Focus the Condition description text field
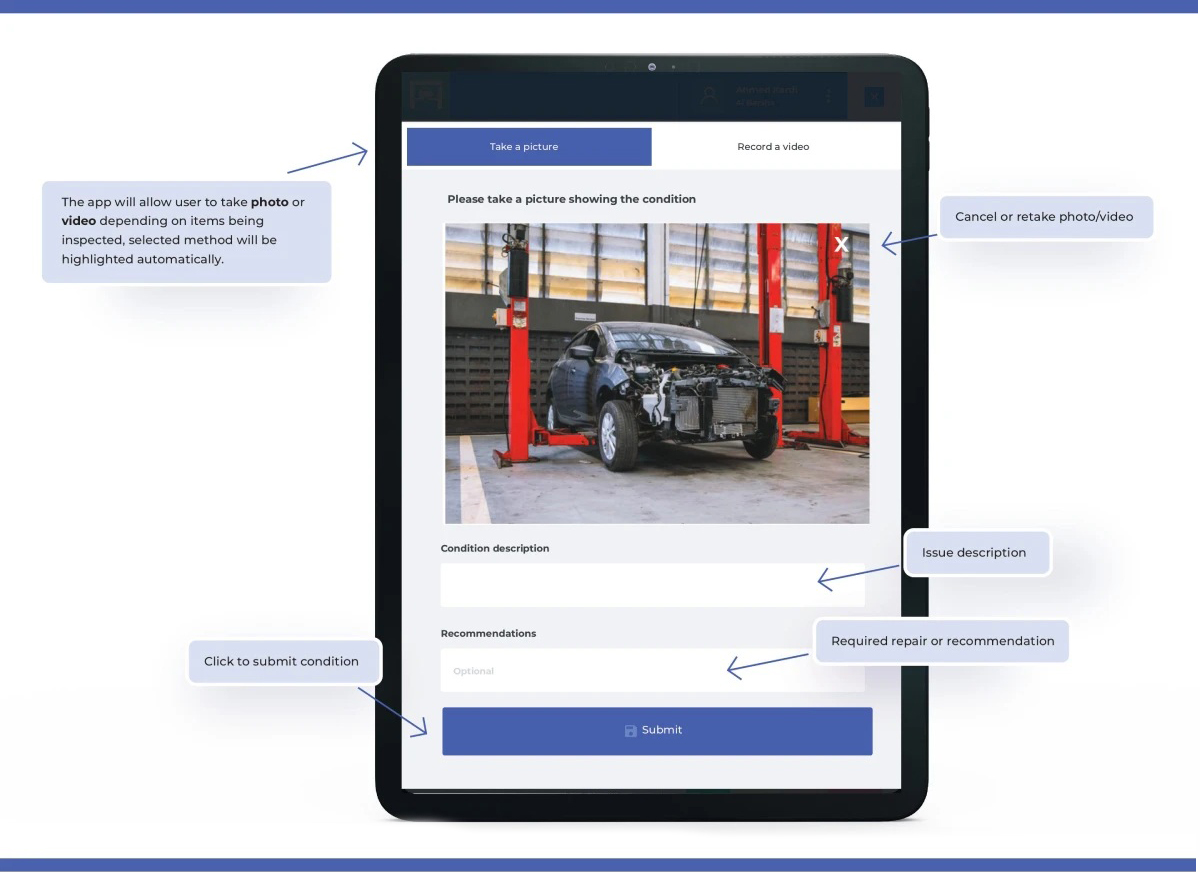The width and height of the screenshot is (1200, 872). 652,585
